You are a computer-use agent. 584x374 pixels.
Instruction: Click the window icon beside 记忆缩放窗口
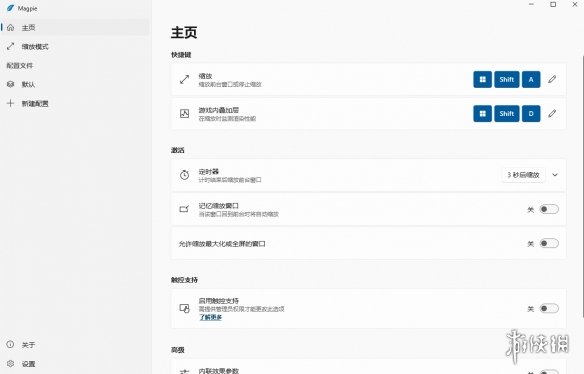[184, 209]
